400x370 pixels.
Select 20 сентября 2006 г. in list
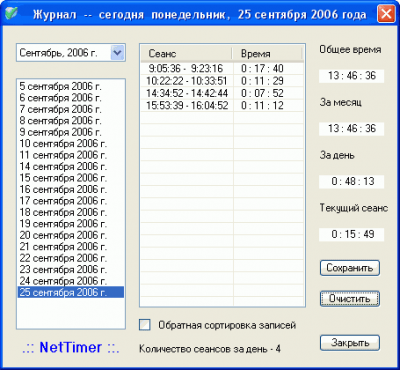pyautogui.click(x=71, y=235)
